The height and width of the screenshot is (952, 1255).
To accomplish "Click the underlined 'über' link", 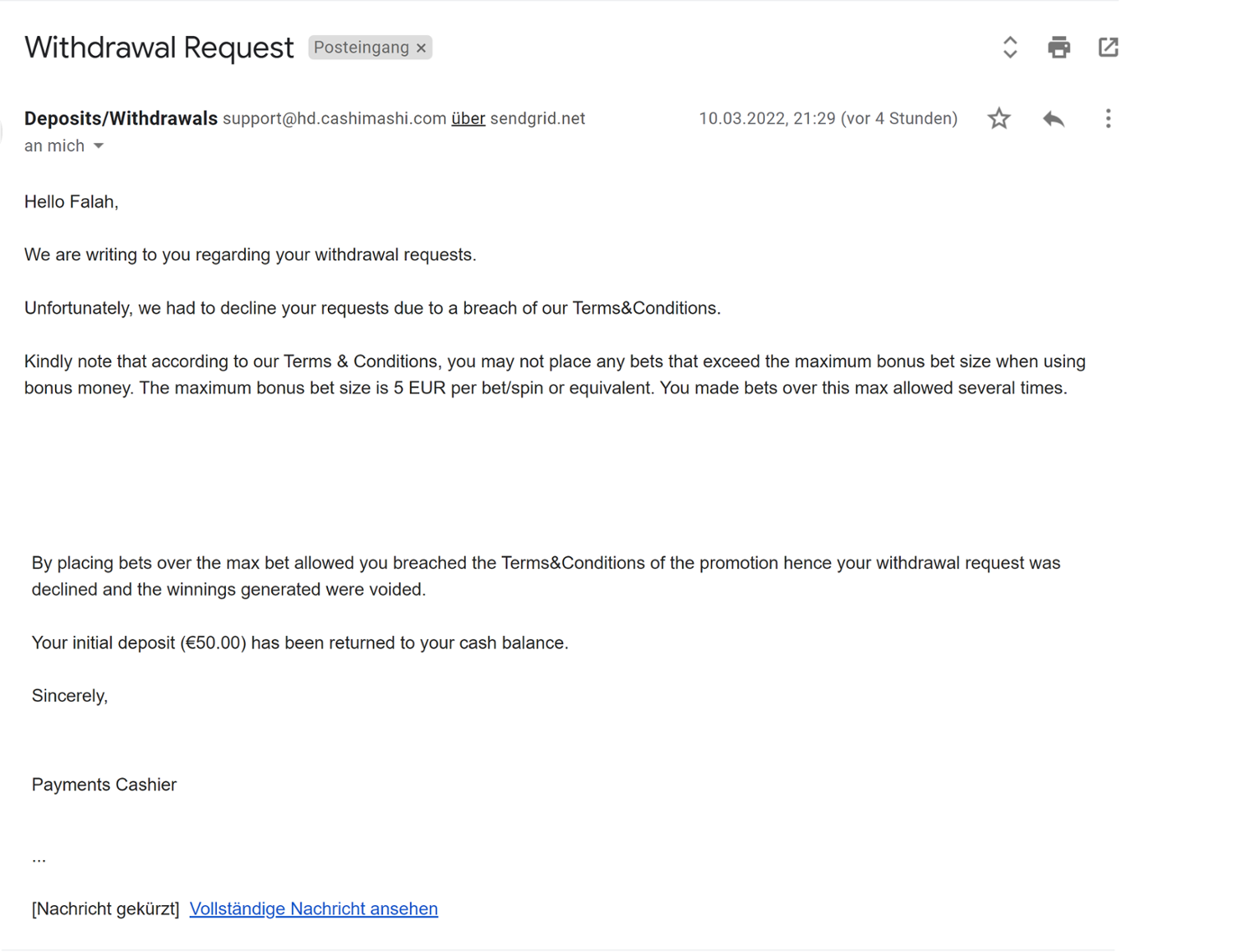I will pyautogui.click(x=468, y=119).
